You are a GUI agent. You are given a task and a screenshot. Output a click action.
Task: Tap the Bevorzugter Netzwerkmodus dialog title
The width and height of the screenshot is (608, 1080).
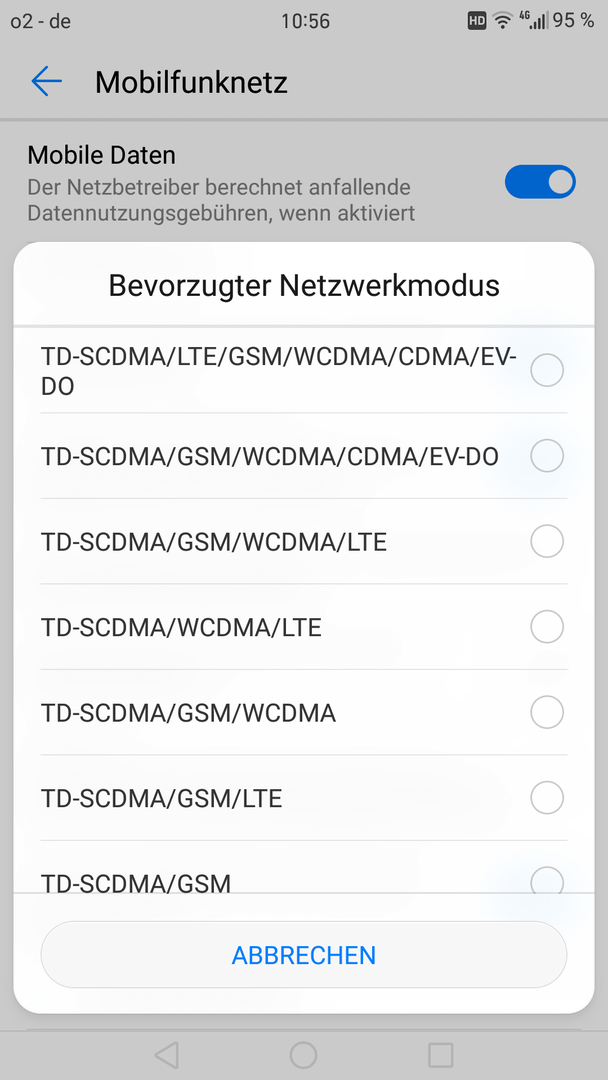304,285
